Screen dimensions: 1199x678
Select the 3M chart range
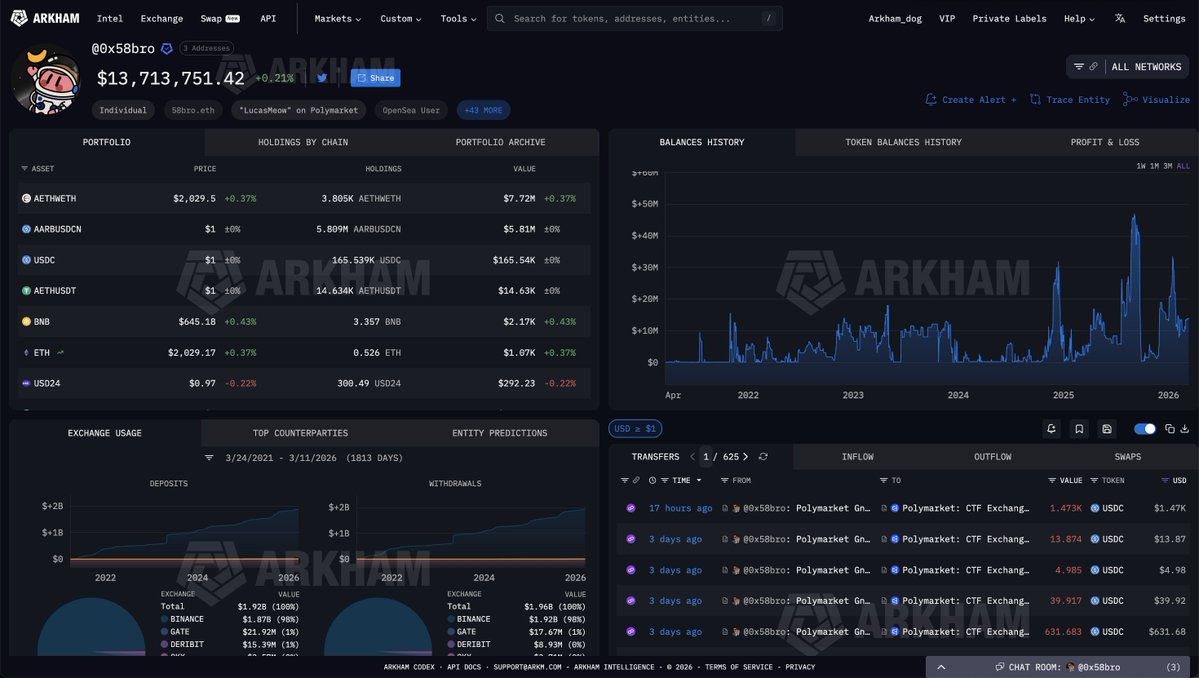1168,166
